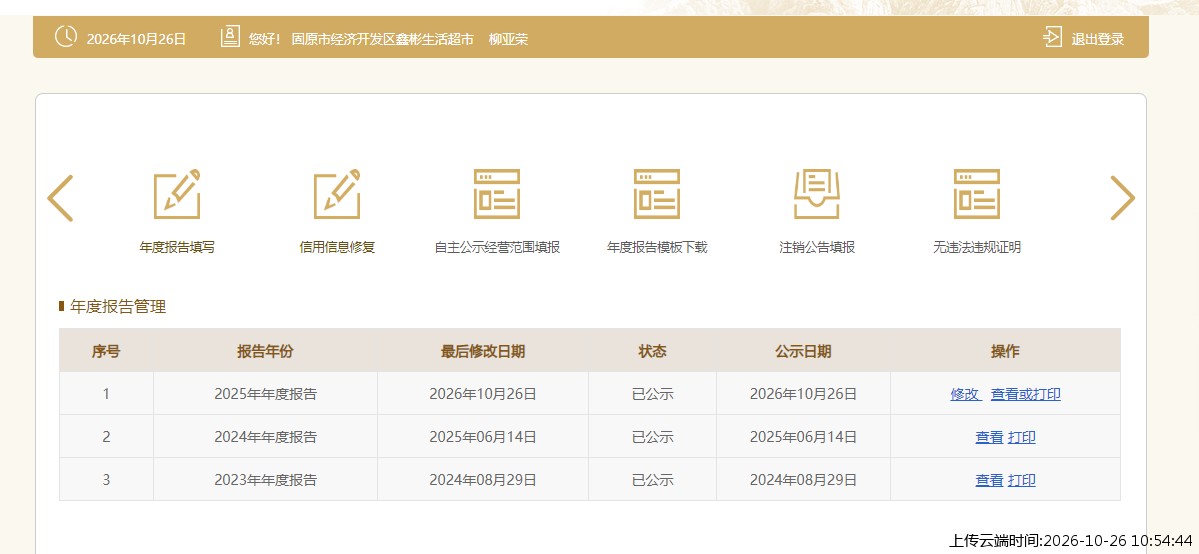Click the 已公示 status in row 1
This screenshot has width=1199, height=554.
652,394
